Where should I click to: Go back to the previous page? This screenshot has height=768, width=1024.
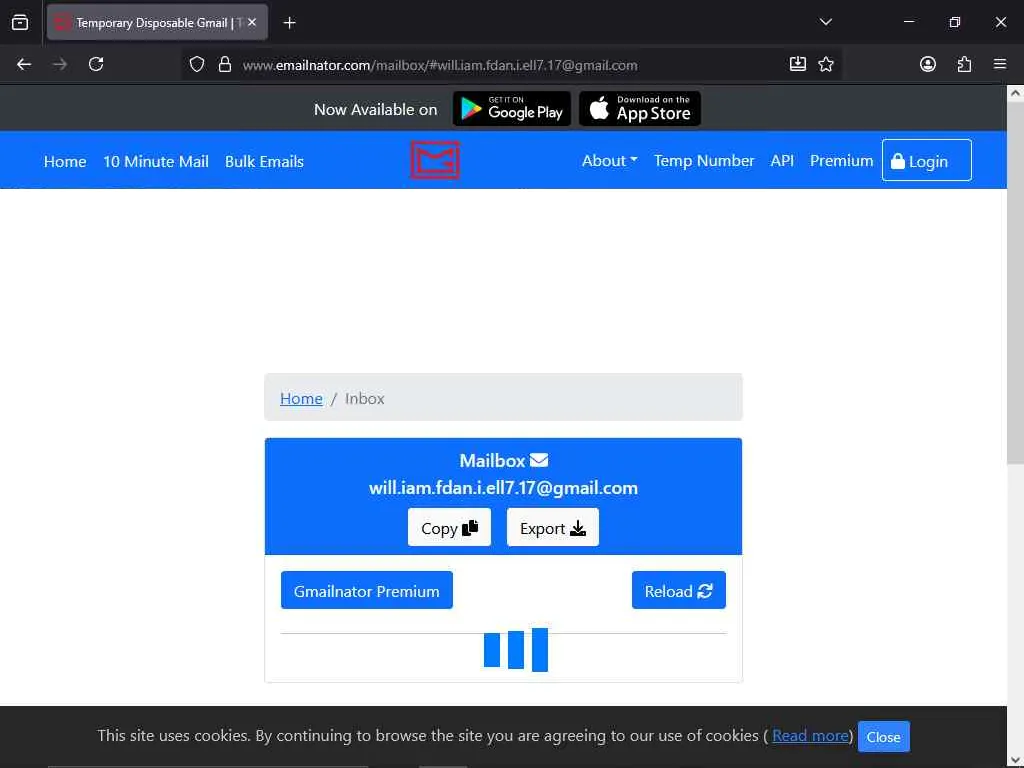(x=24, y=64)
